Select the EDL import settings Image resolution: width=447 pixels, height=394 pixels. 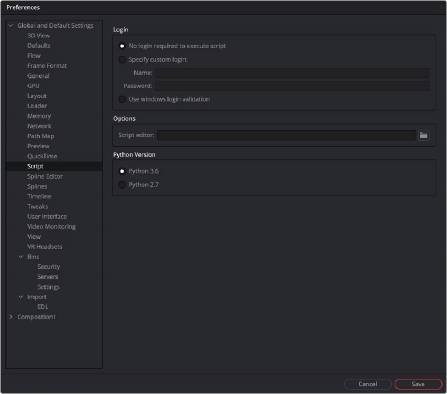tap(43, 307)
